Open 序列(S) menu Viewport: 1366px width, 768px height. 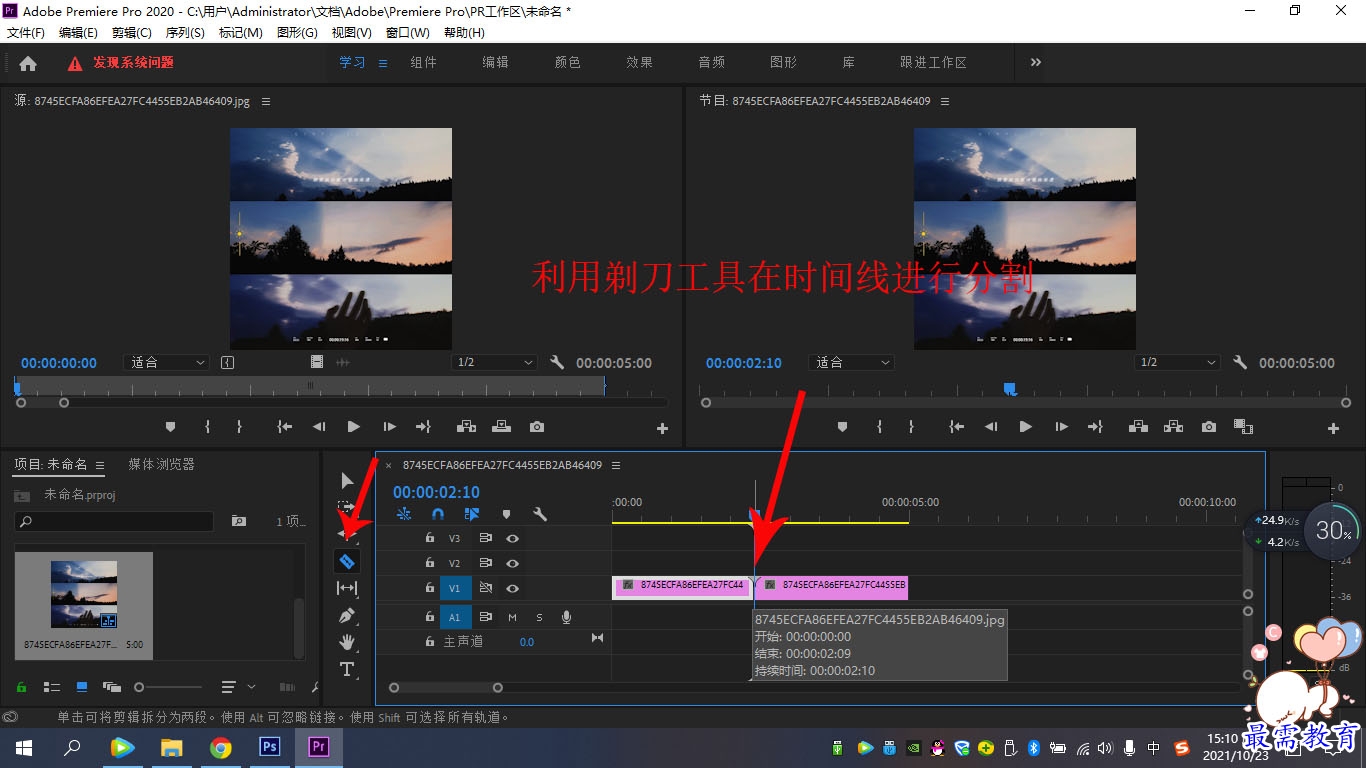point(185,33)
